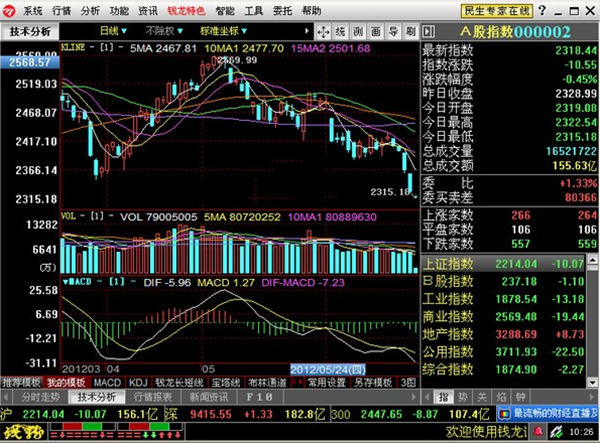Select the 上证指数 row in index list
The image size is (600, 443).
[x=504, y=264]
